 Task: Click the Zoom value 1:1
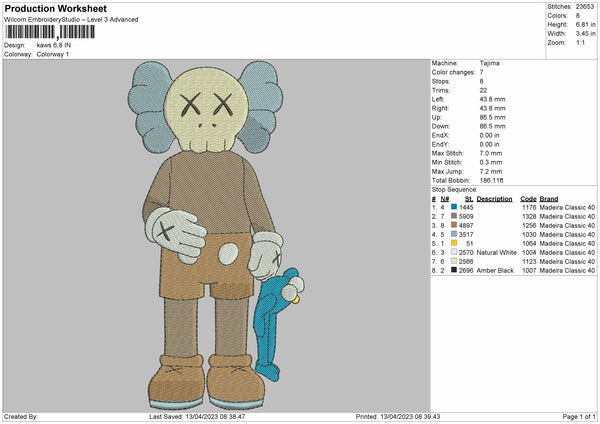click(x=580, y=42)
